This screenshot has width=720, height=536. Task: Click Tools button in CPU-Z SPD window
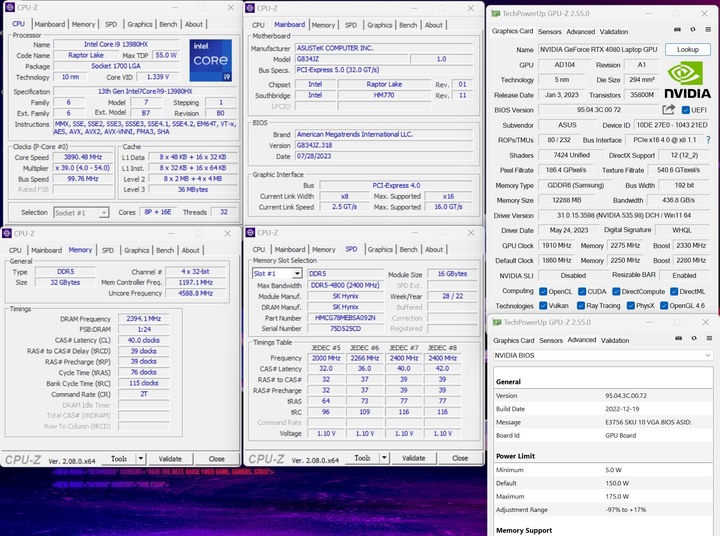click(x=362, y=457)
